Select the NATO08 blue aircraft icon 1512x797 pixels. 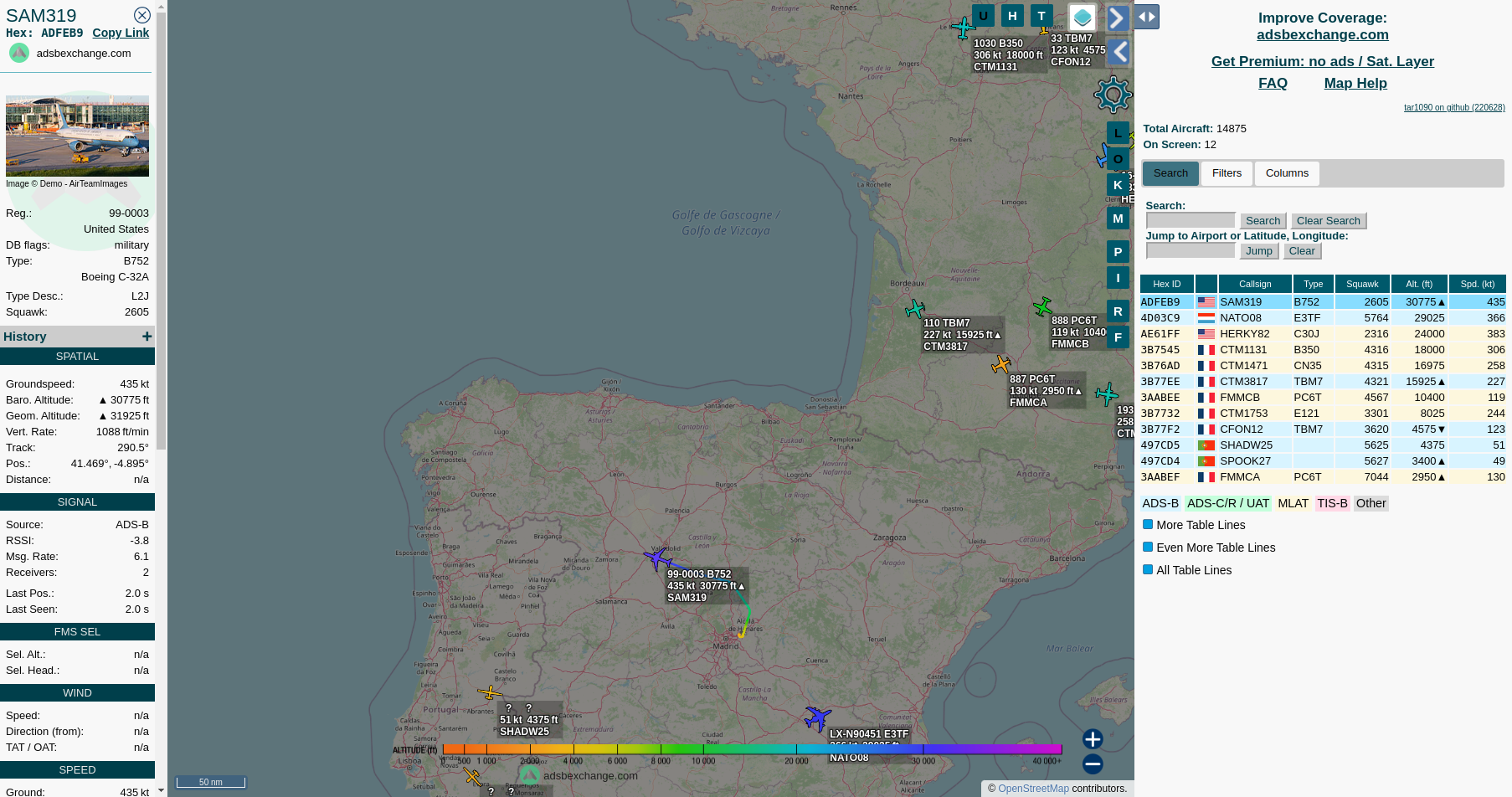point(817,718)
